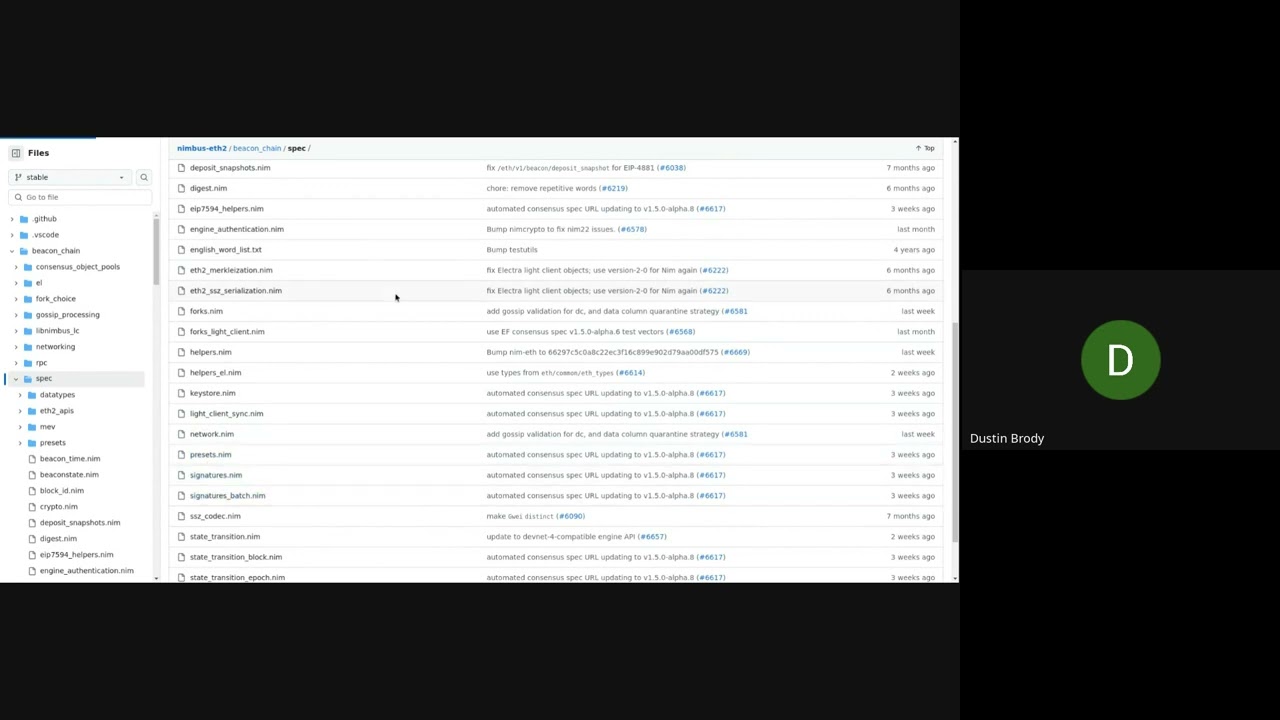Click the el folder icon in tree
The width and height of the screenshot is (1280, 720).
click(x=28, y=283)
